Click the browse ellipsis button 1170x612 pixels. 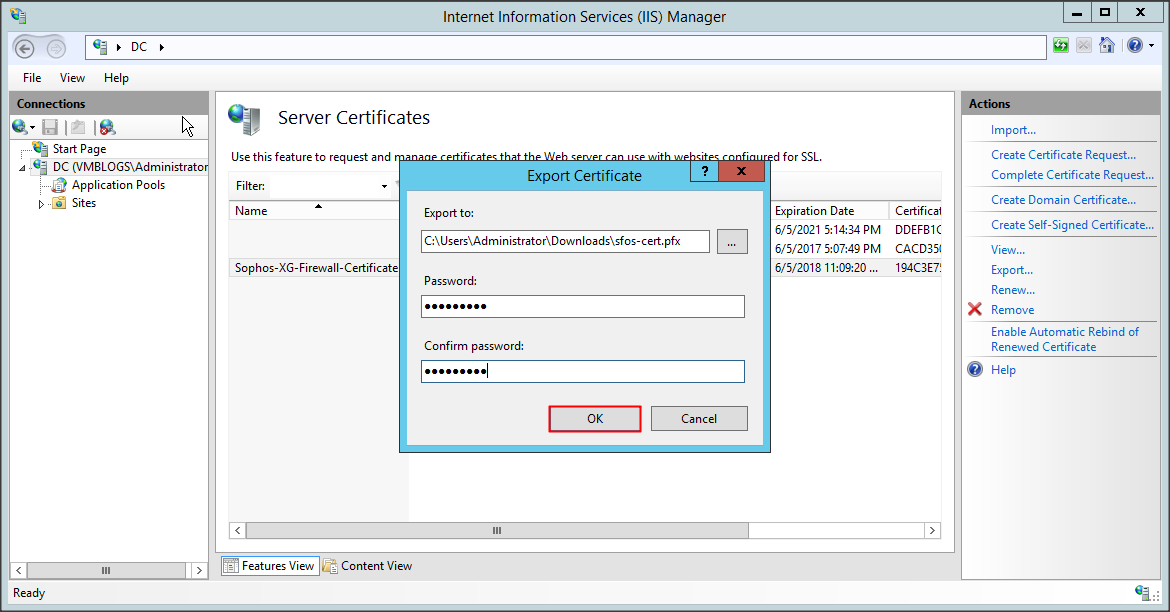pos(732,241)
